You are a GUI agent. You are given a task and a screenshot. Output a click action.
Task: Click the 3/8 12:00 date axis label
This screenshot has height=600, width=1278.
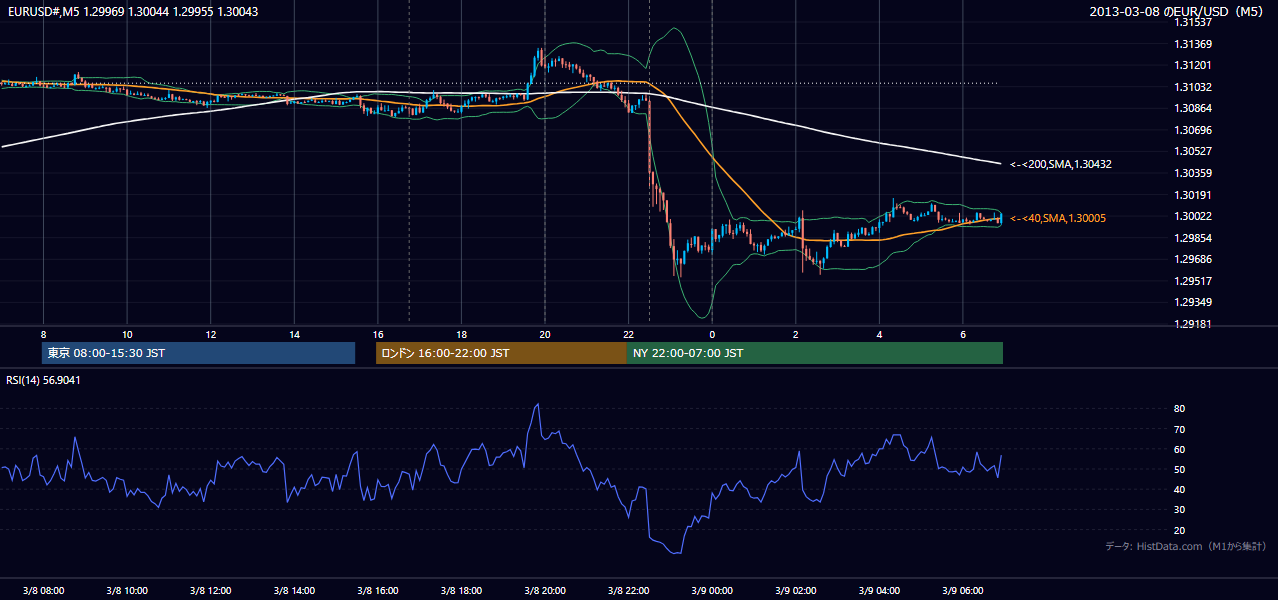click(x=210, y=591)
